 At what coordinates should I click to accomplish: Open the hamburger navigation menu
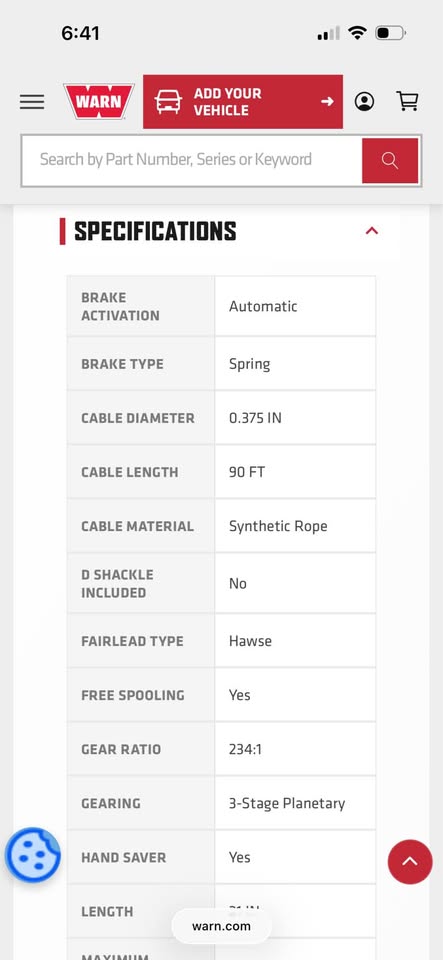click(x=32, y=102)
